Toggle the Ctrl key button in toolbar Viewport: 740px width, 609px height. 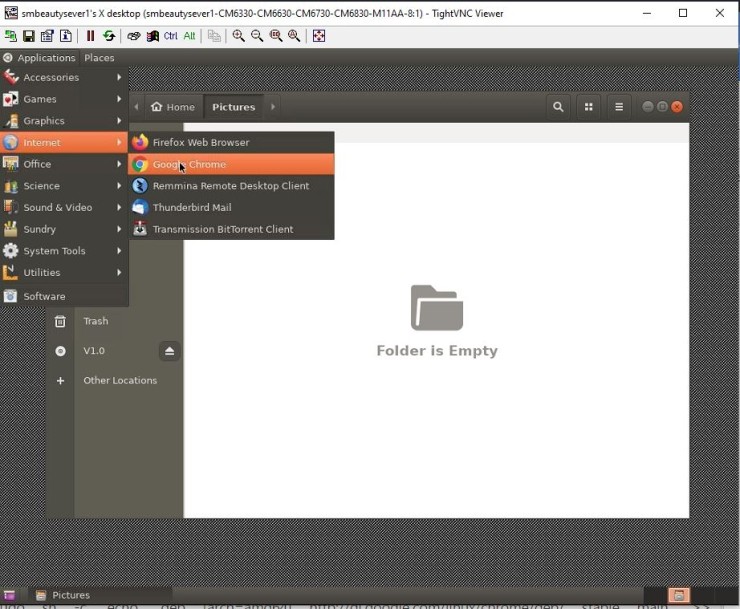pyautogui.click(x=170, y=36)
